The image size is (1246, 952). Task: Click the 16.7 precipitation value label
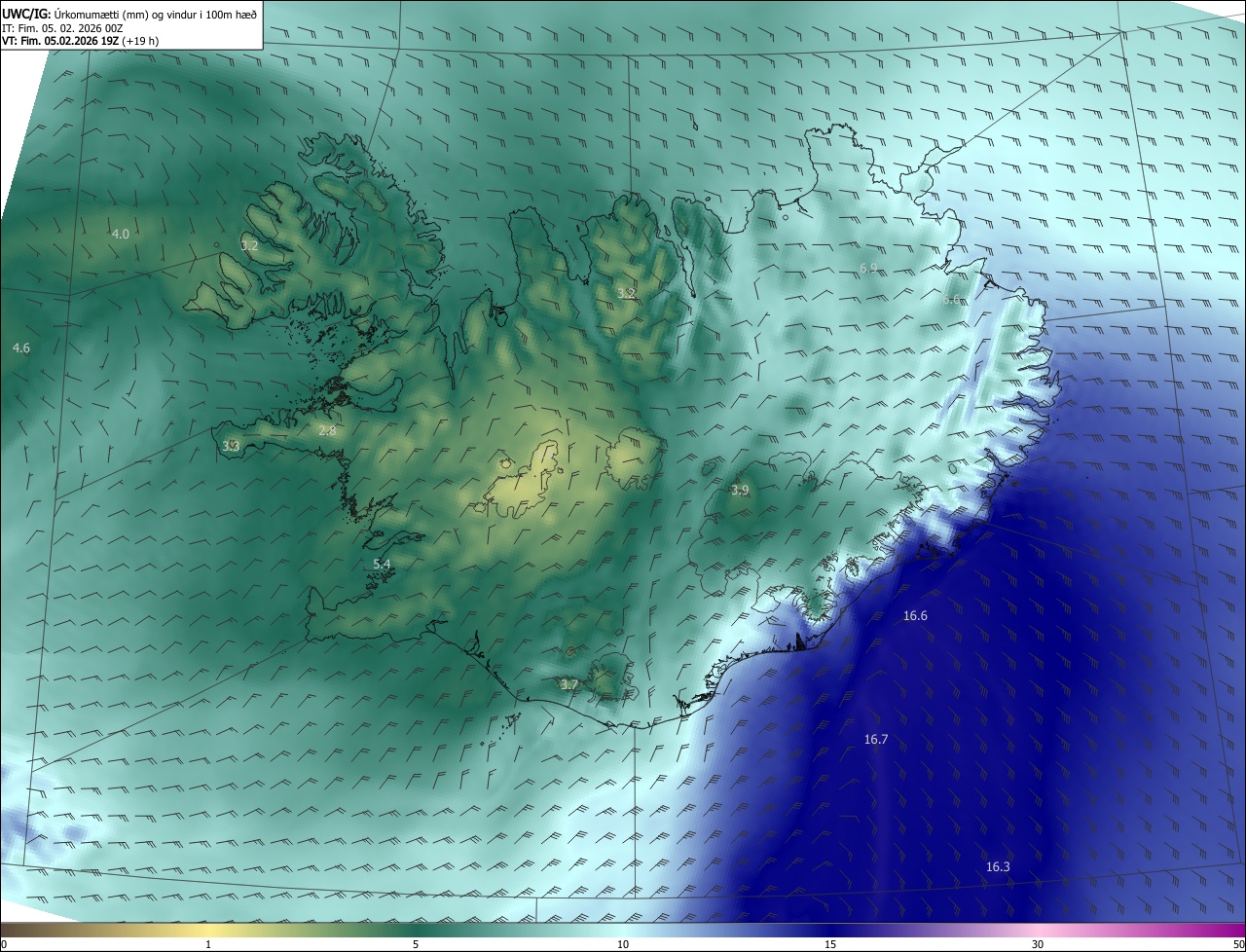coord(876,739)
